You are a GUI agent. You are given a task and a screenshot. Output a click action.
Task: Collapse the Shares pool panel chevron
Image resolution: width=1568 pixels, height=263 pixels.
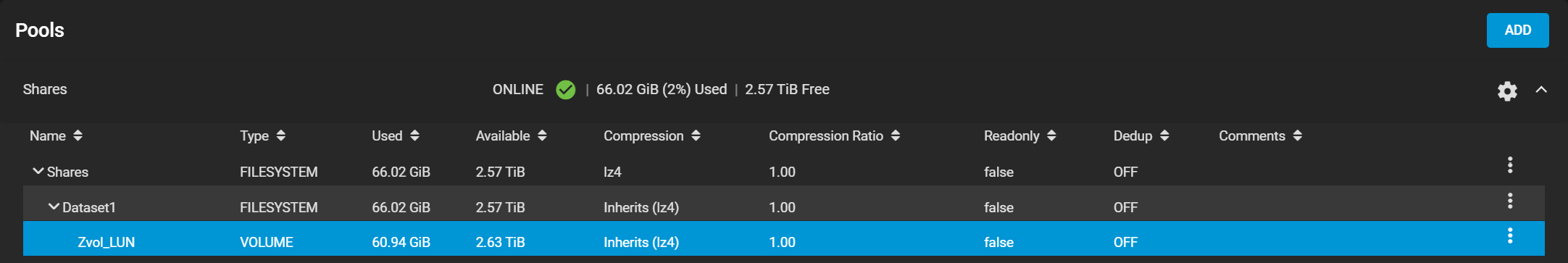click(x=1541, y=90)
